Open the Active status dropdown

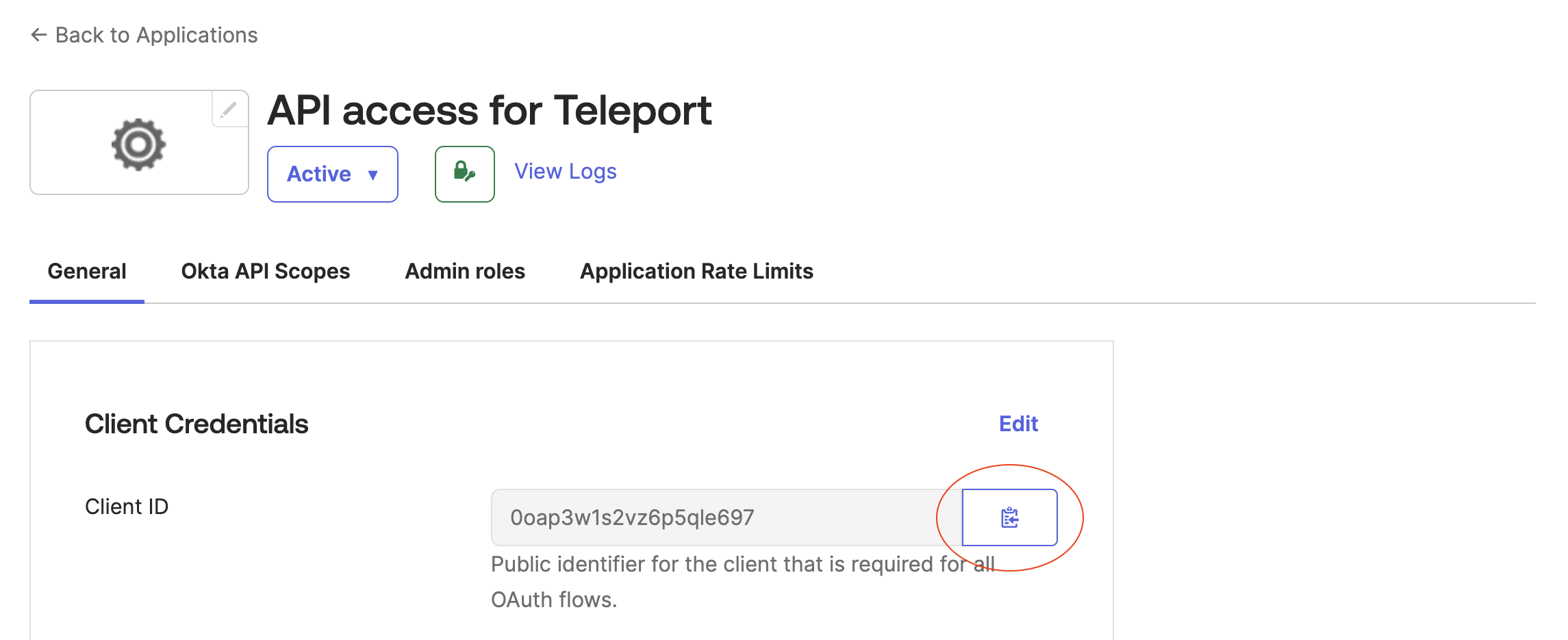332,174
